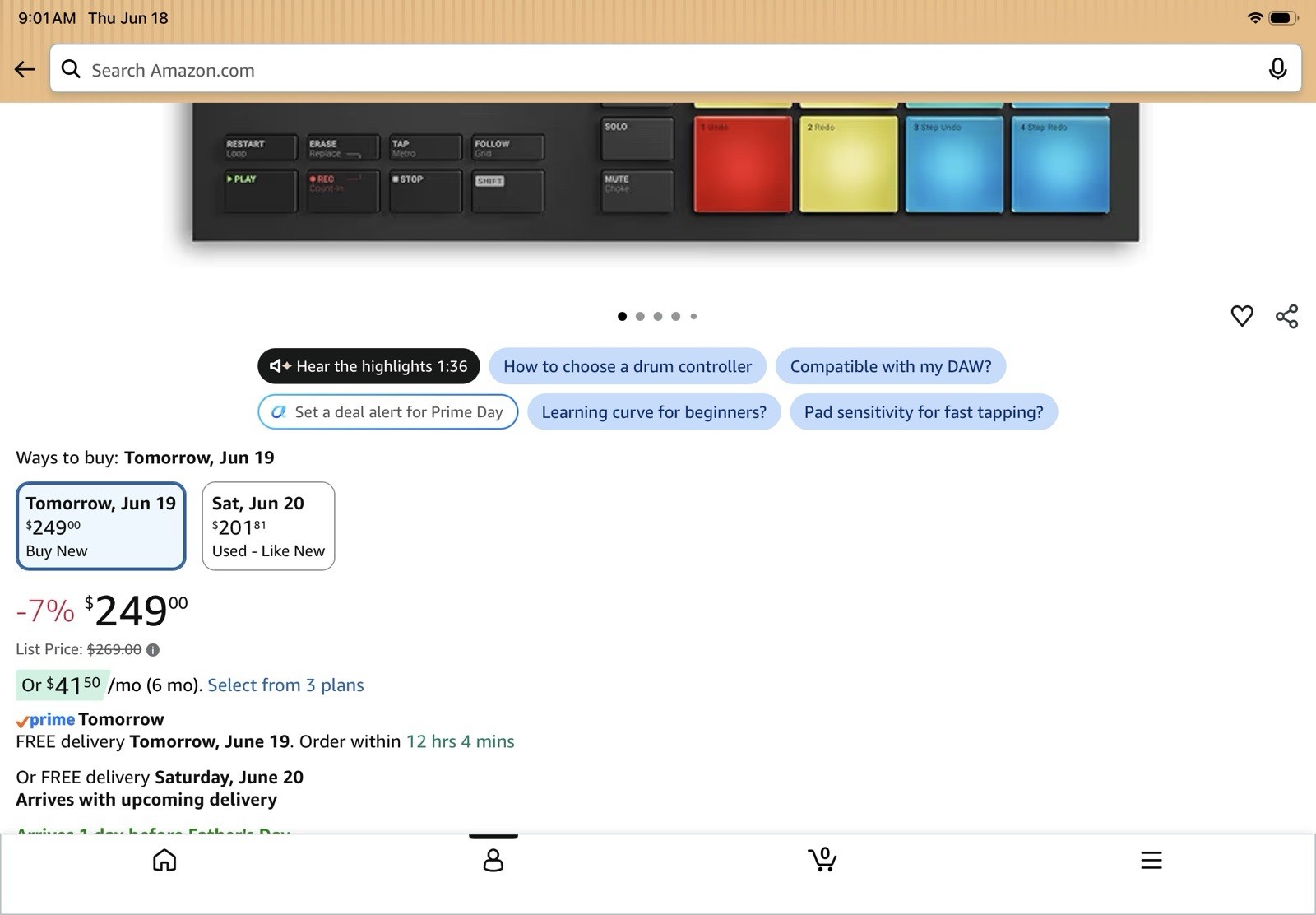Tap How to choose a drum controller

(628, 366)
